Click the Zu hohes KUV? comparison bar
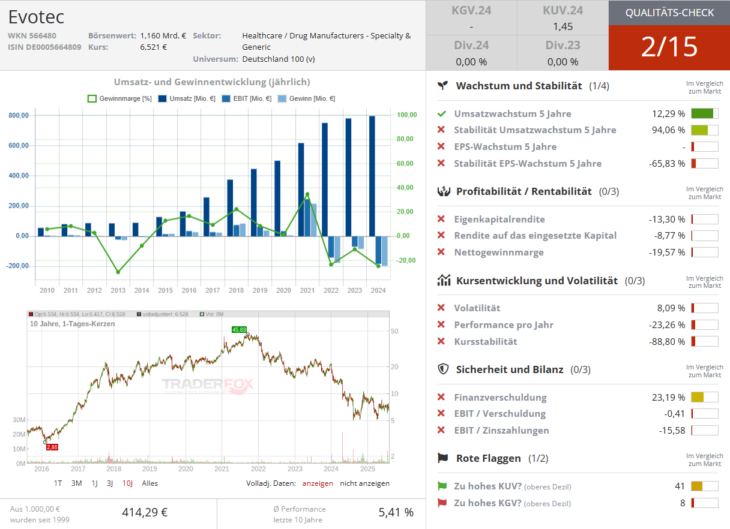Viewport: 730px width, 529px height. tap(704, 486)
